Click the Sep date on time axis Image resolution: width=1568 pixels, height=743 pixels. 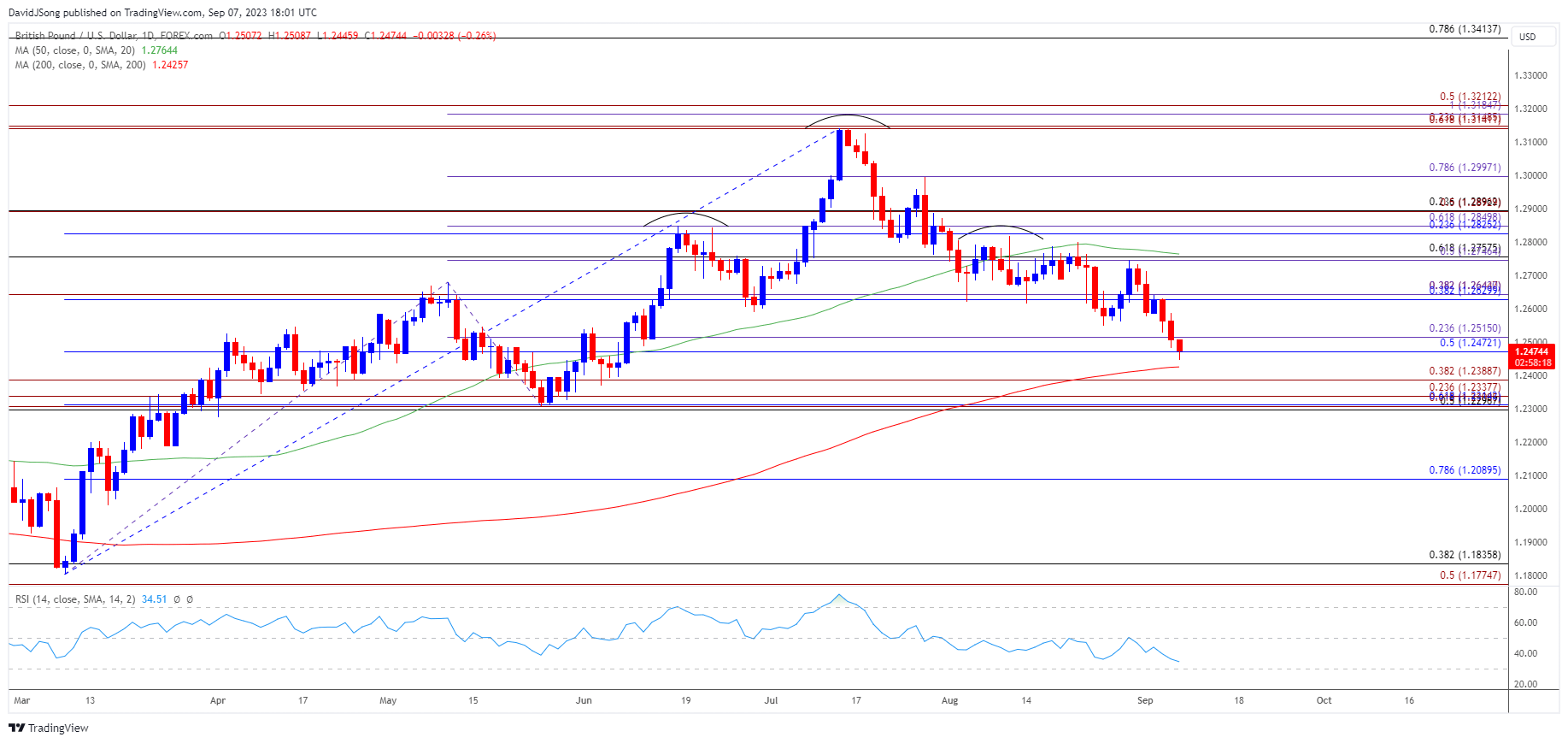pos(1145,700)
